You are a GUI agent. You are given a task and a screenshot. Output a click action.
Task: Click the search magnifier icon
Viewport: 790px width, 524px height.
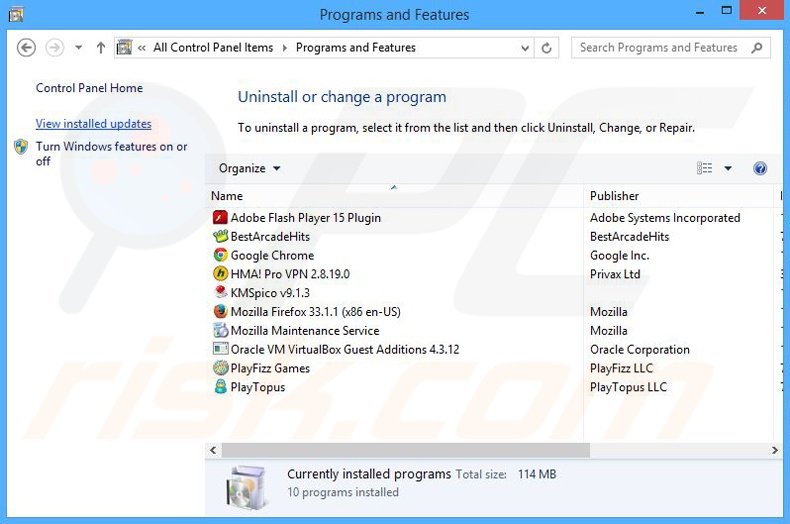(757, 48)
